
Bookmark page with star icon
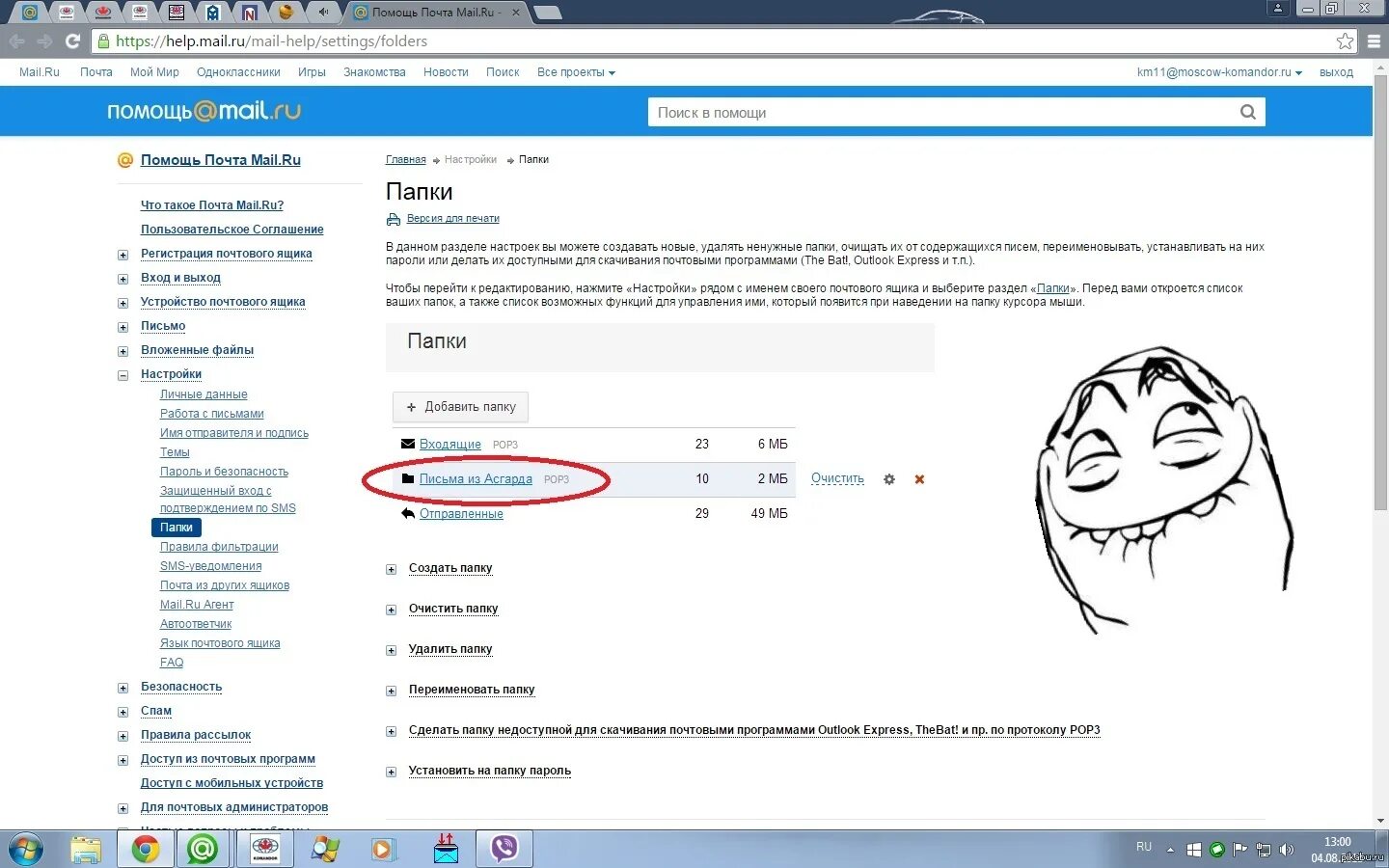click(1345, 41)
